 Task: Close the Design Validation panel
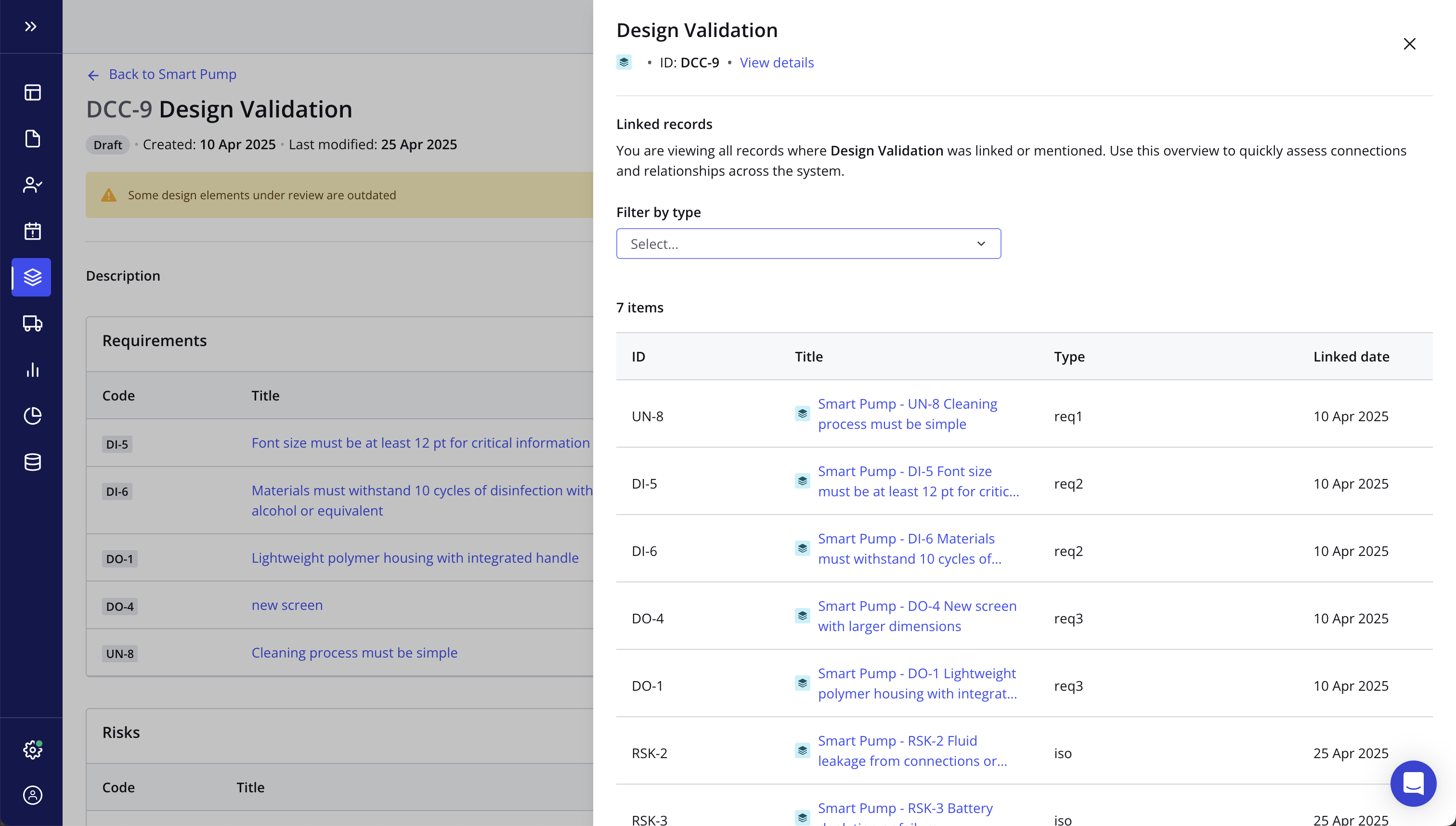[x=1409, y=44]
